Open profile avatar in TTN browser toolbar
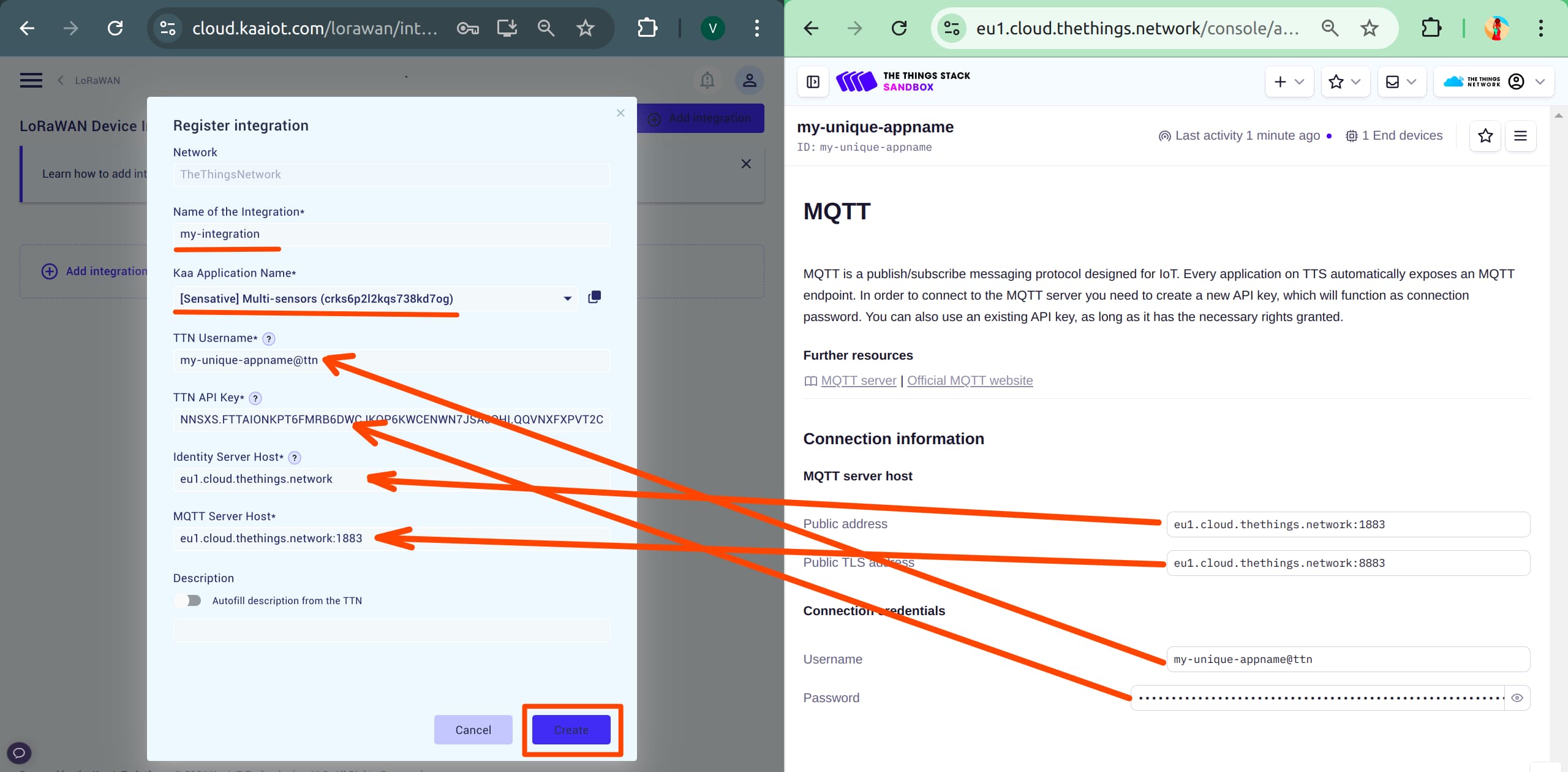The width and height of the screenshot is (1568, 772). click(x=1496, y=28)
